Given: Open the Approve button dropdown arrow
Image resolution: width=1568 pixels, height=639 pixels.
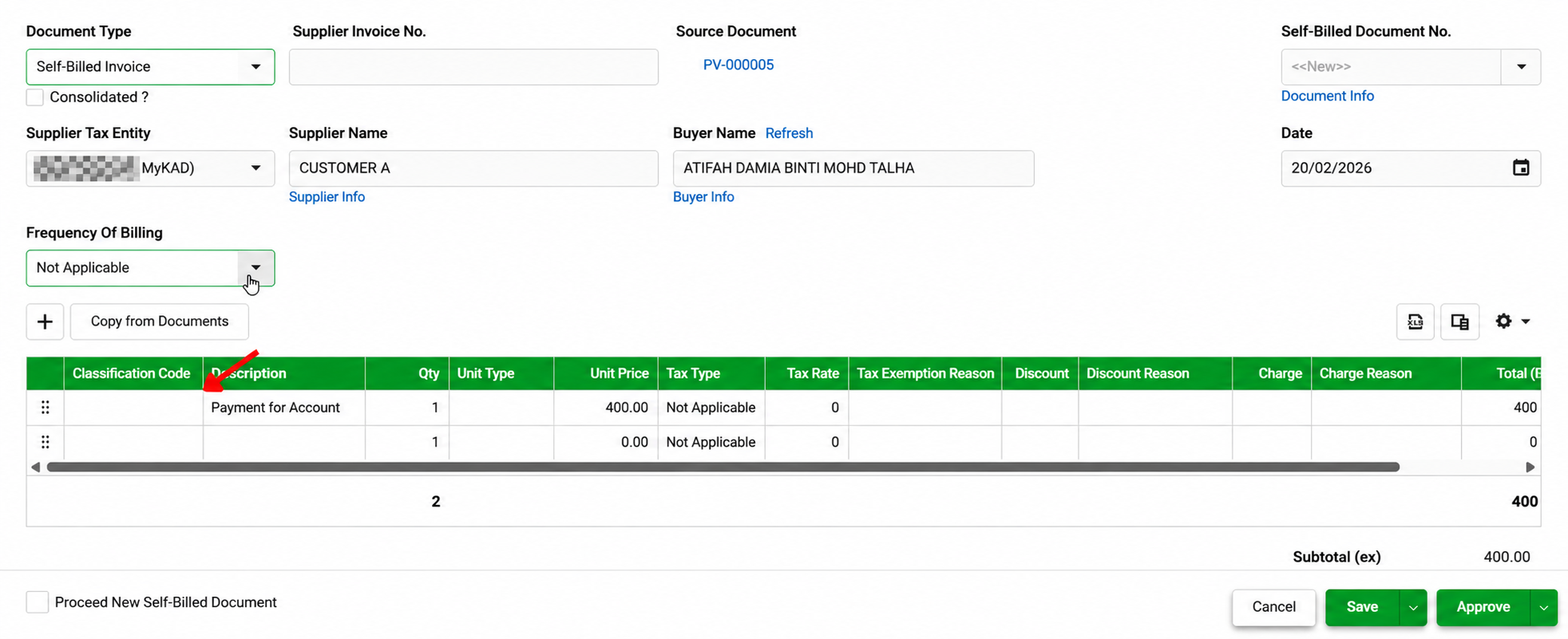Looking at the screenshot, I should pyautogui.click(x=1543, y=608).
